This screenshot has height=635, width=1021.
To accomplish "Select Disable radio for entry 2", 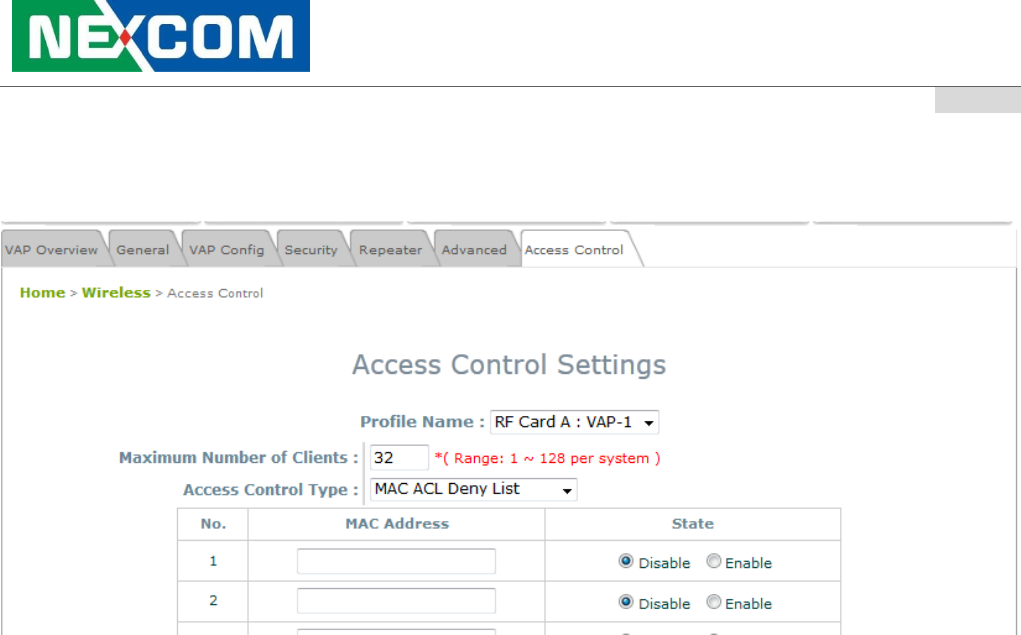I will point(626,603).
